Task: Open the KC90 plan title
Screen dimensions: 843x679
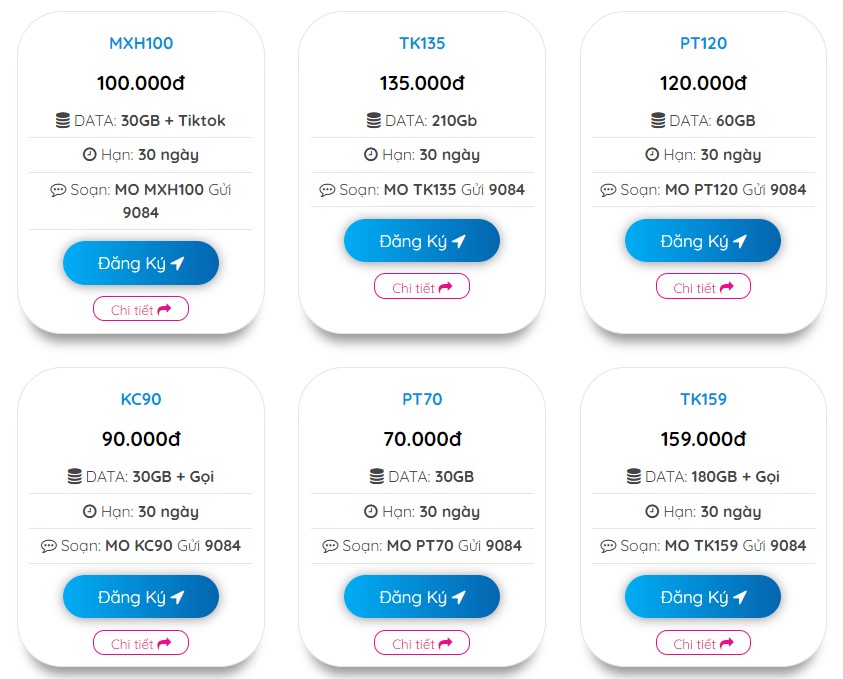Action: pos(140,399)
